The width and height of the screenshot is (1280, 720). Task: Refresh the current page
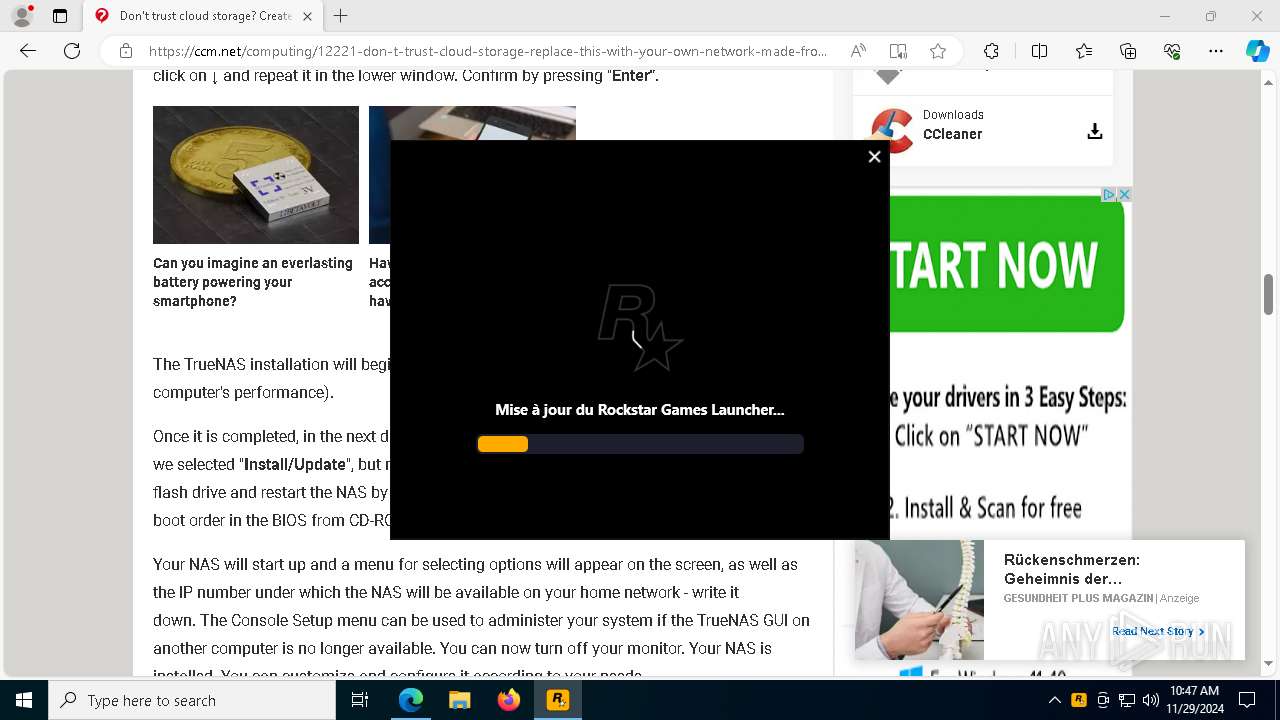point(72,51)
